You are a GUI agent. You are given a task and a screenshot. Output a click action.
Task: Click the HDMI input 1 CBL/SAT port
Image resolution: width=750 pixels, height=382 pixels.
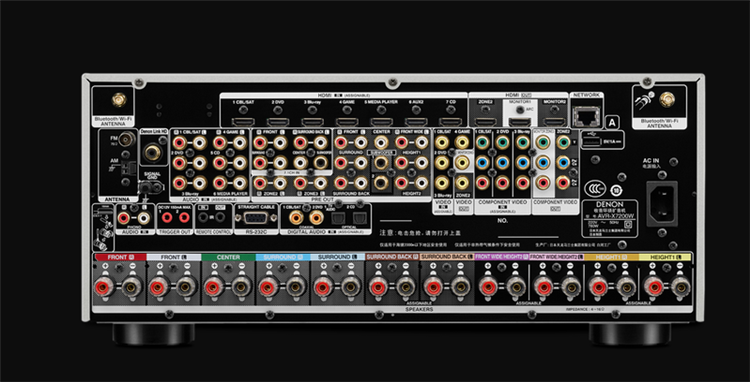[x=243, y=121]
